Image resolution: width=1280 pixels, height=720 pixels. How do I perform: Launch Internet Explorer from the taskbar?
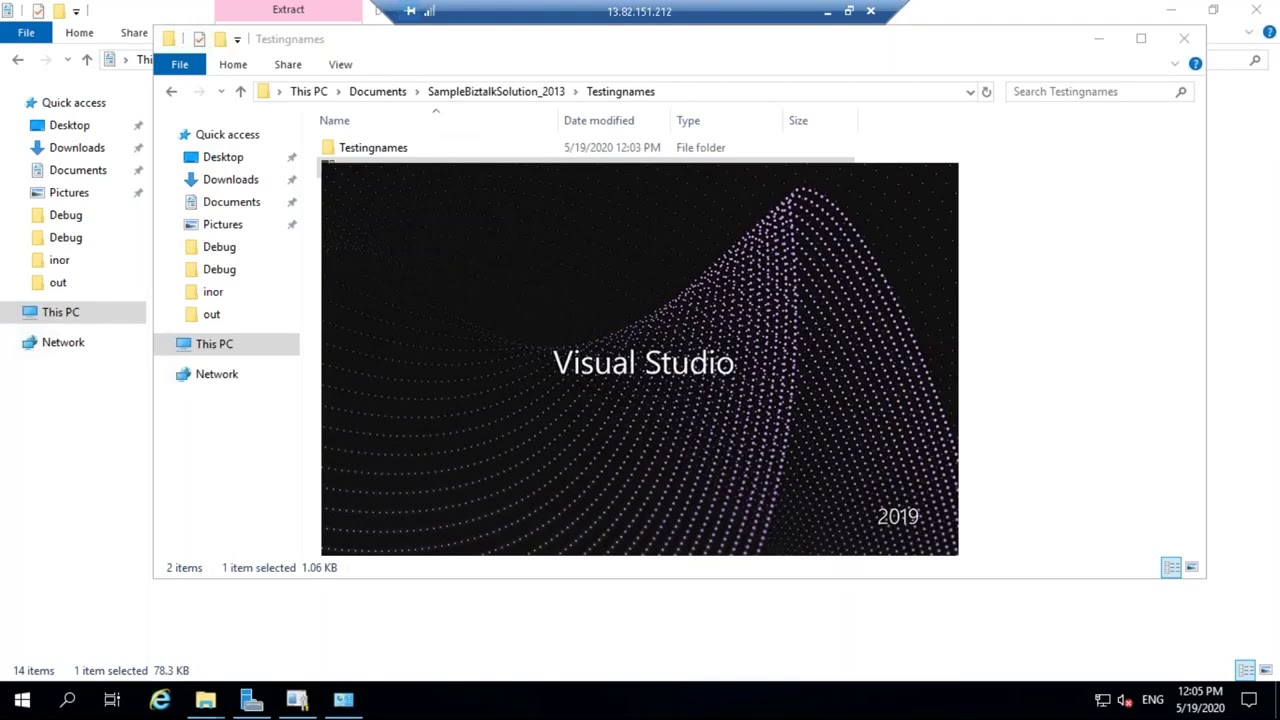tap(160, 700)
